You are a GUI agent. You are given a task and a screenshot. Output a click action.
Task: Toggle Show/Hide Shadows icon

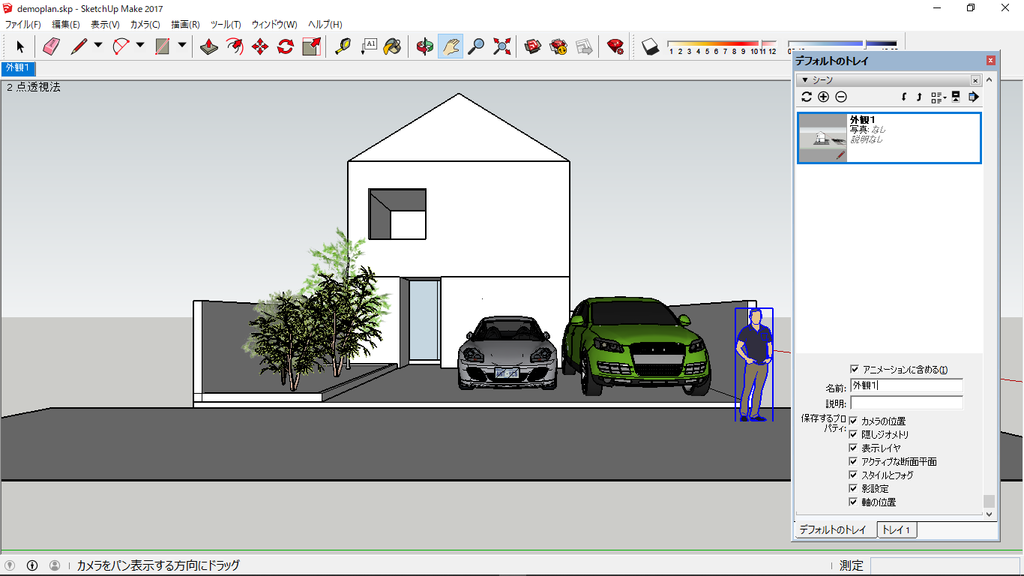click(x=650, y=46)
